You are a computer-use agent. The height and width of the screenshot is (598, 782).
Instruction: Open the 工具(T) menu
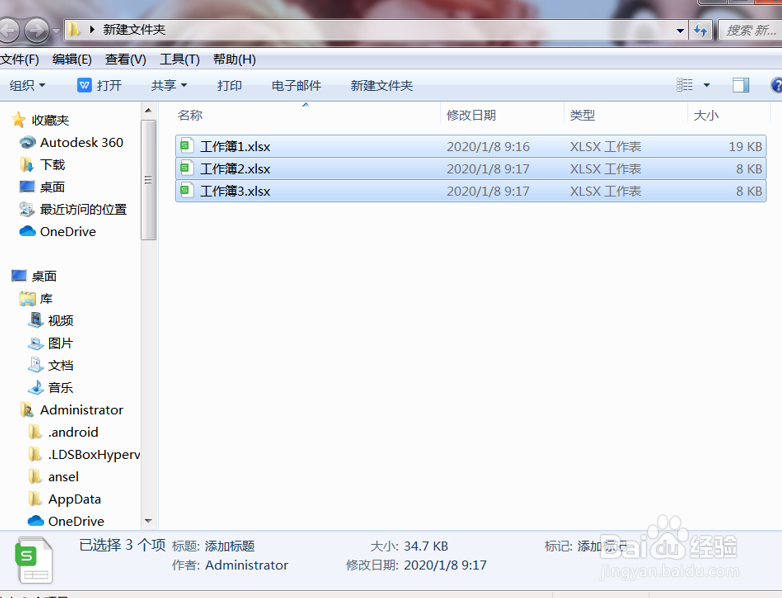pos(180,59)
